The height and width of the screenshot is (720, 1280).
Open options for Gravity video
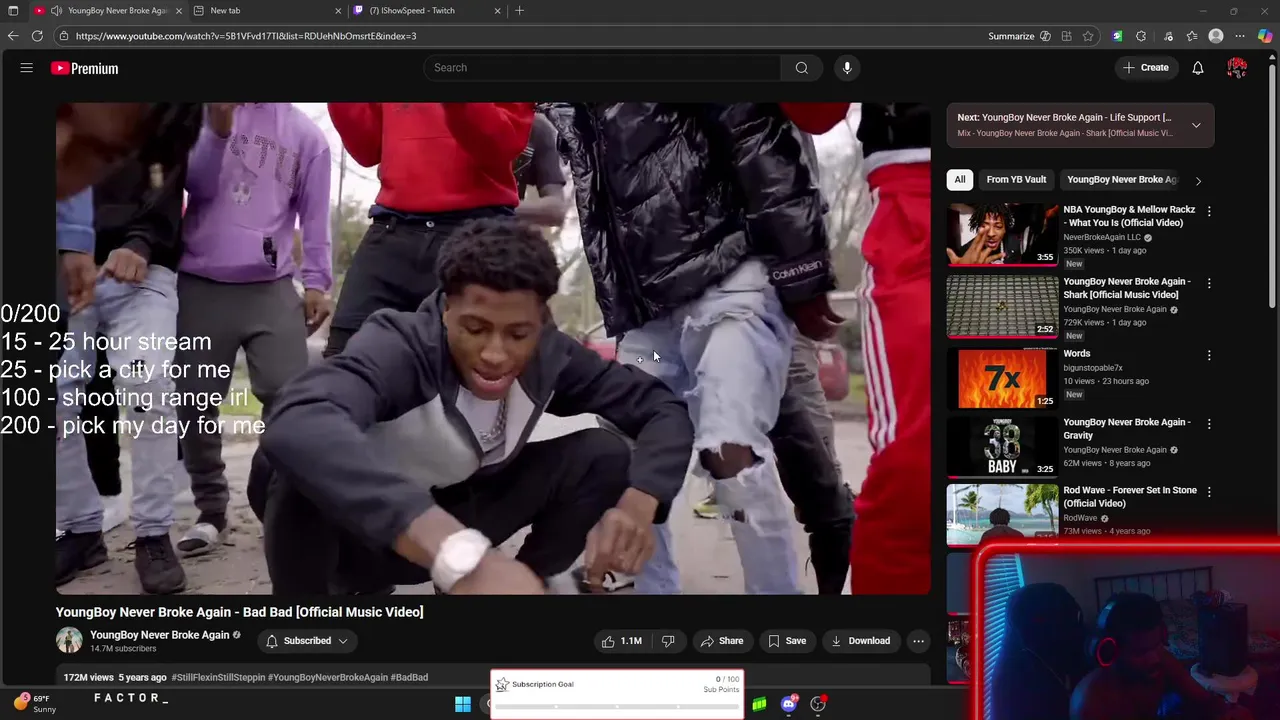point(1209,424)
